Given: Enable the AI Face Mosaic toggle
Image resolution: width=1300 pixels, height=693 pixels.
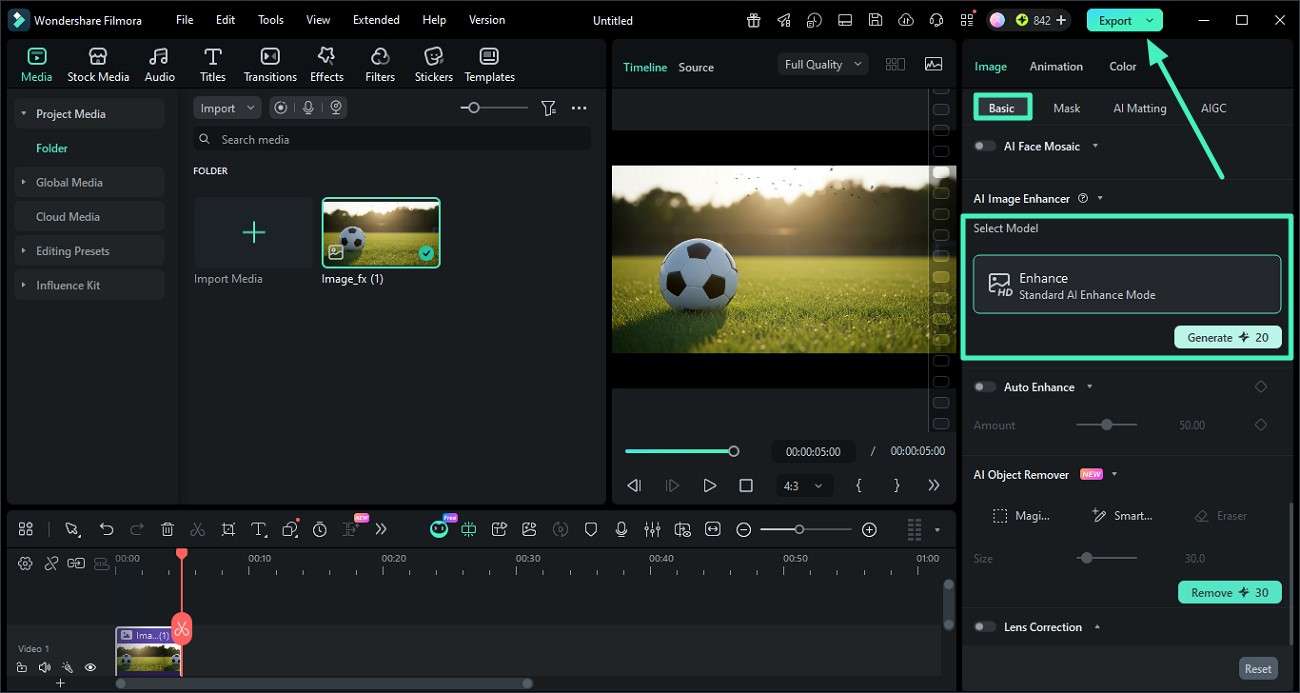Looking at the screenshot, I should [983, 145].
